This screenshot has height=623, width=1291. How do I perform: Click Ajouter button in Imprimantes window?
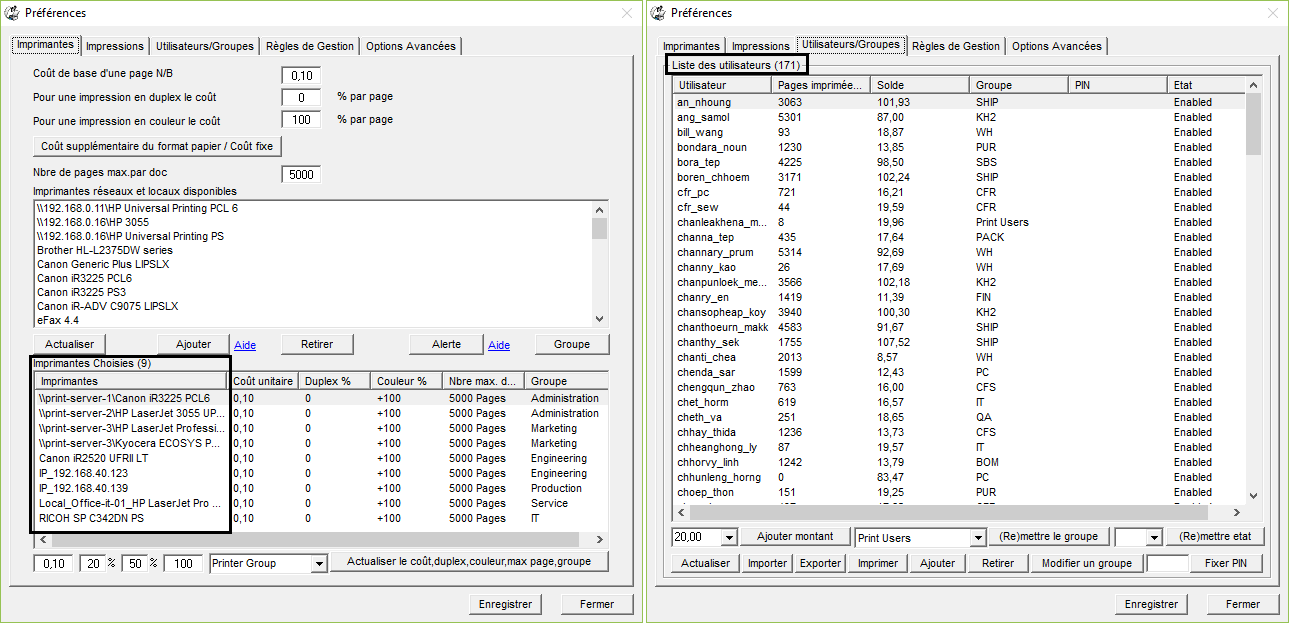(x=194, y=344)
